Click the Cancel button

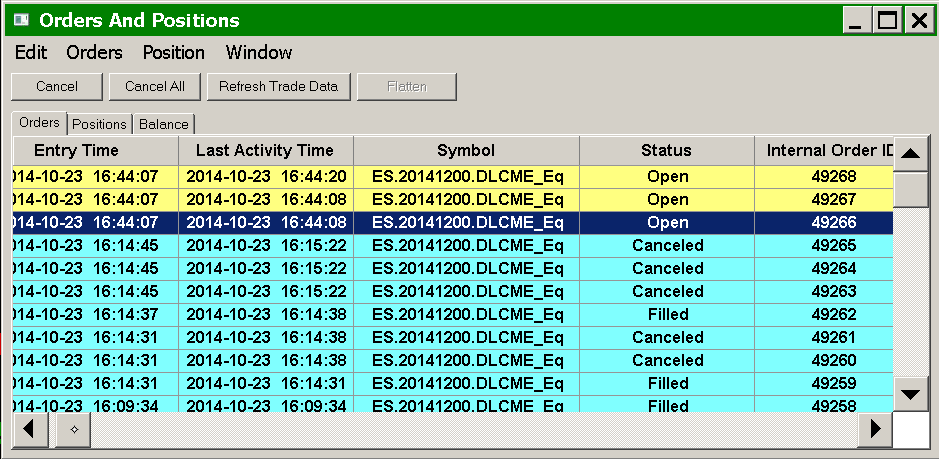(x=57, y=87)
